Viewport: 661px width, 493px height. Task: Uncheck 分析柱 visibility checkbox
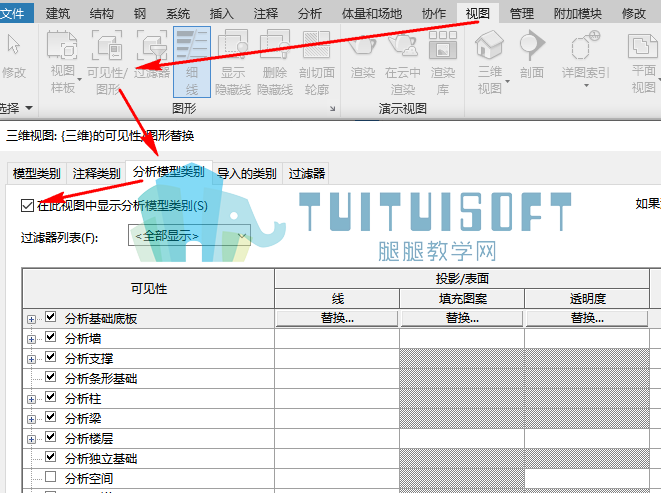click(51, 396)
